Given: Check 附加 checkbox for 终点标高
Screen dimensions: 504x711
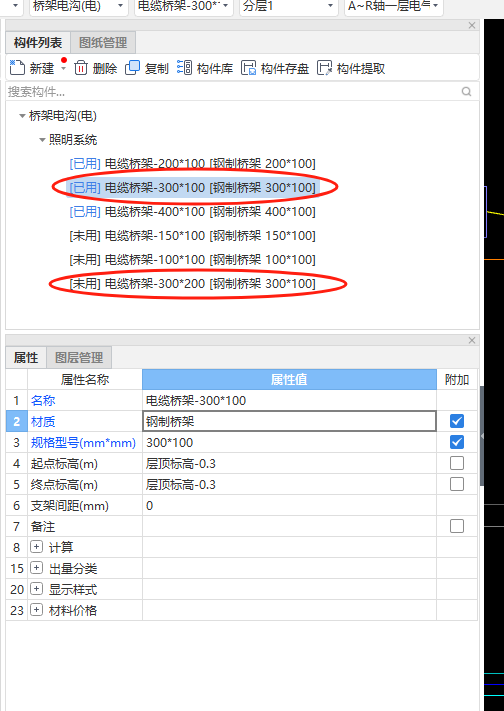Looking at the screenshot, I should [457, 484].
